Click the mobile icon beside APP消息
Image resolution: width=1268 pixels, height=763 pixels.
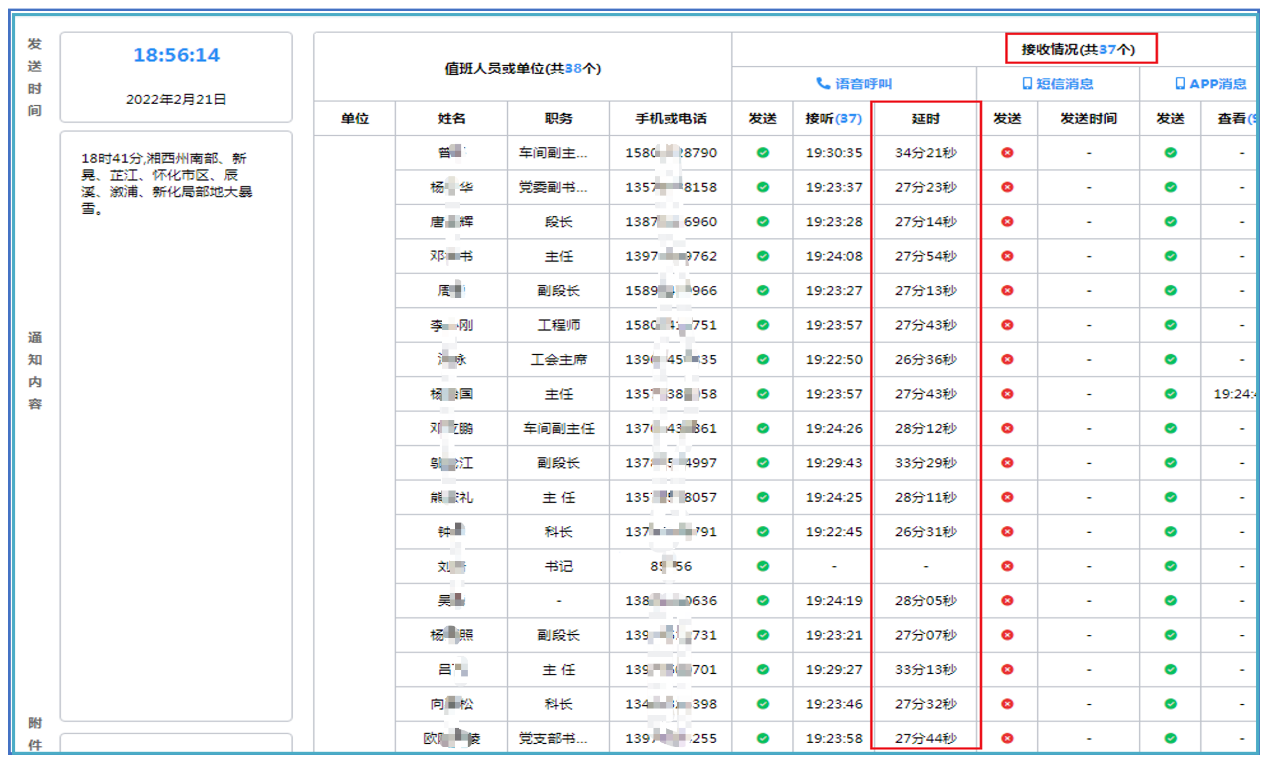(1180, 84)
